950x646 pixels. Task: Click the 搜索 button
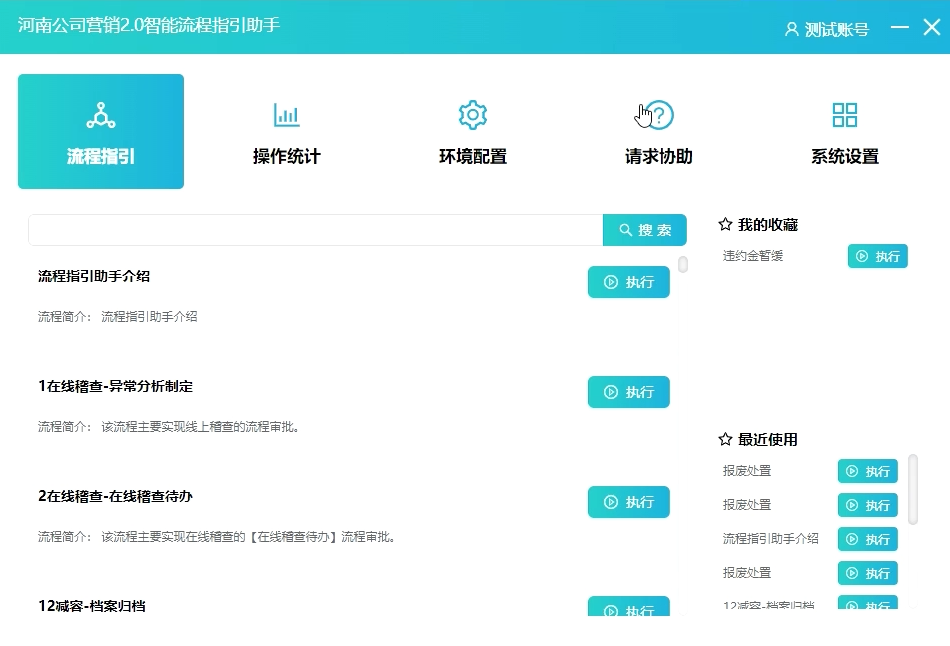pos(645,230)
